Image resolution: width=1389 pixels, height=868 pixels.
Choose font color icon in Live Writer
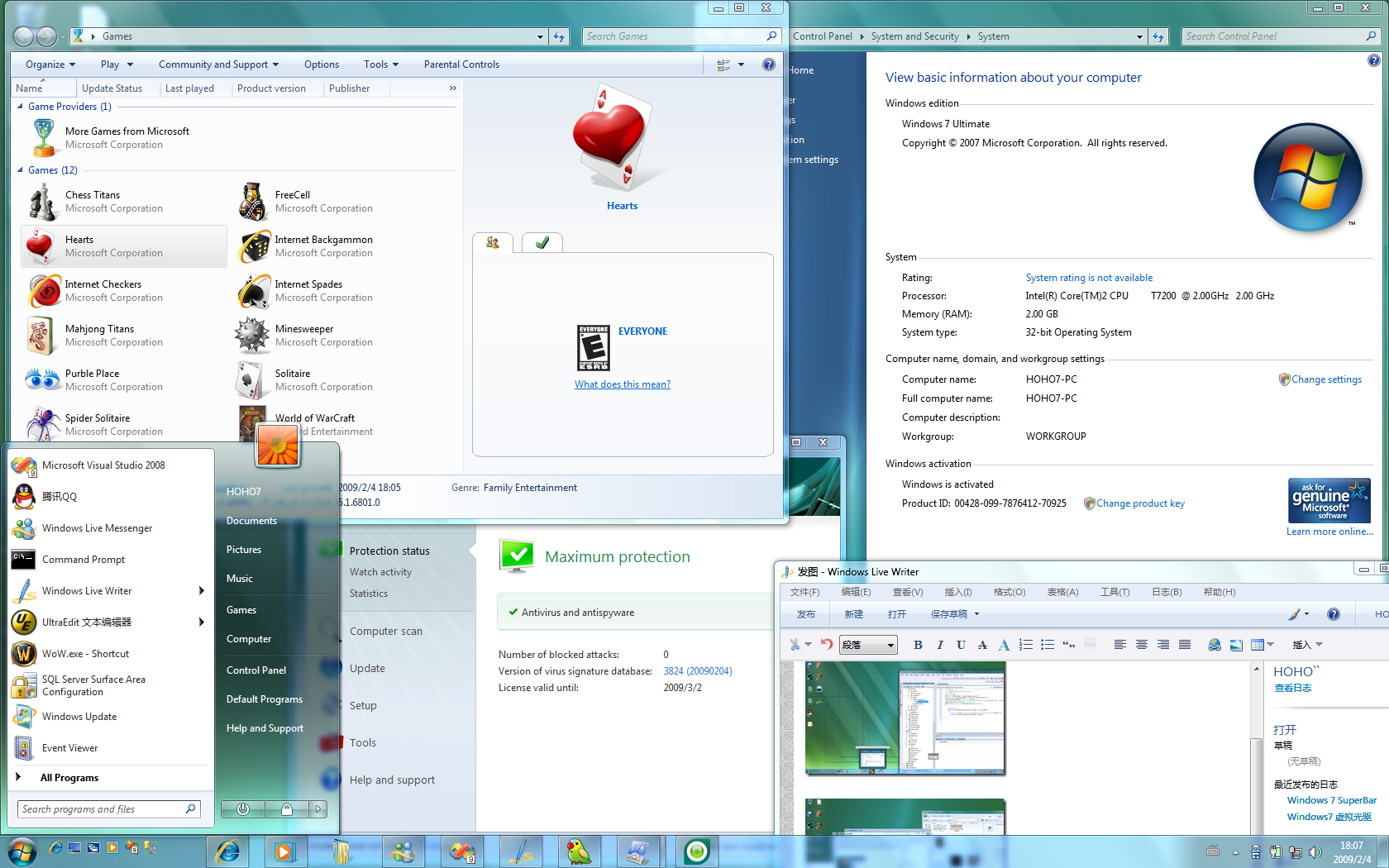(1004, 645)
